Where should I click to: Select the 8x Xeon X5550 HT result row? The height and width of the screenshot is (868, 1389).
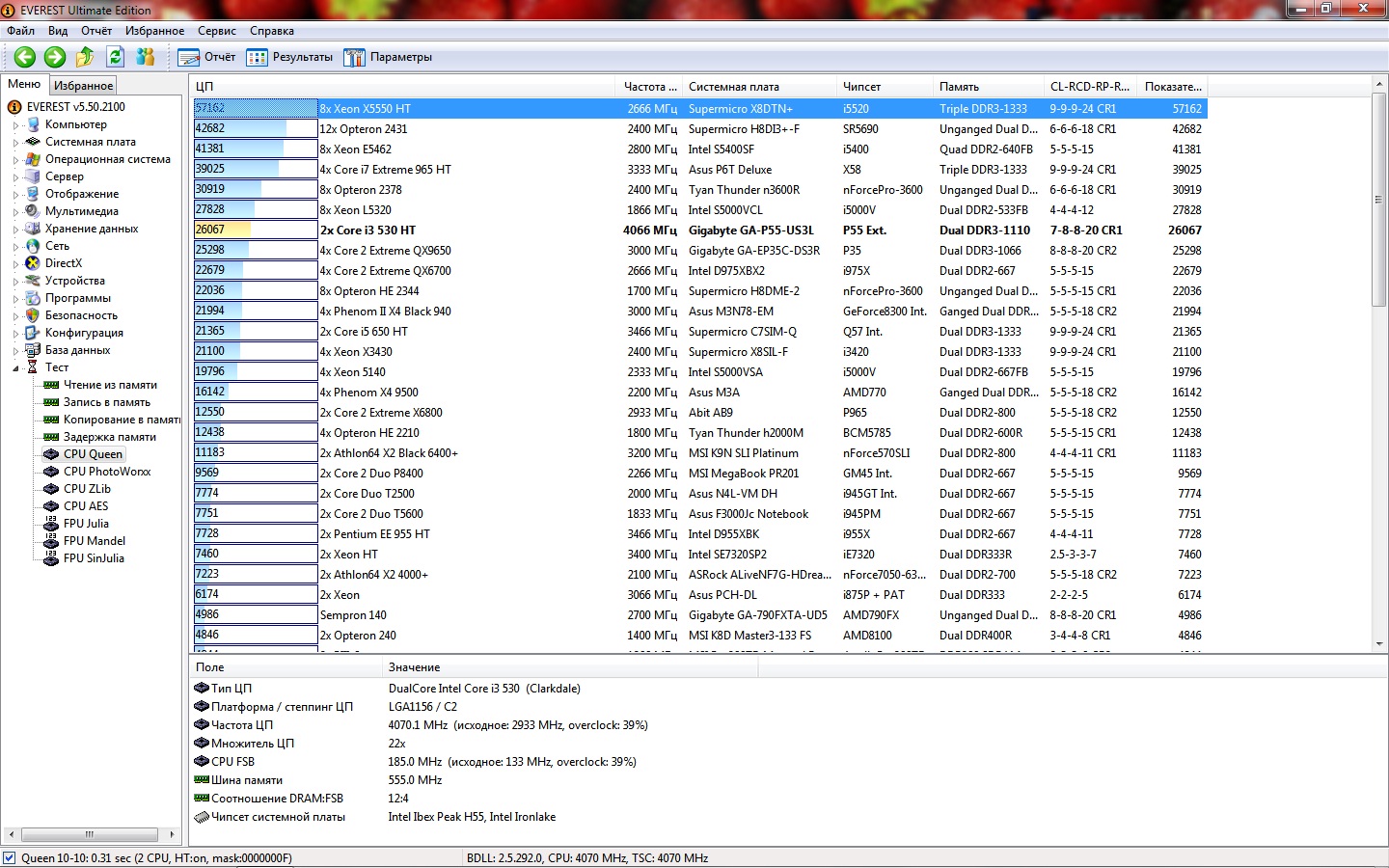pos(699,108)
